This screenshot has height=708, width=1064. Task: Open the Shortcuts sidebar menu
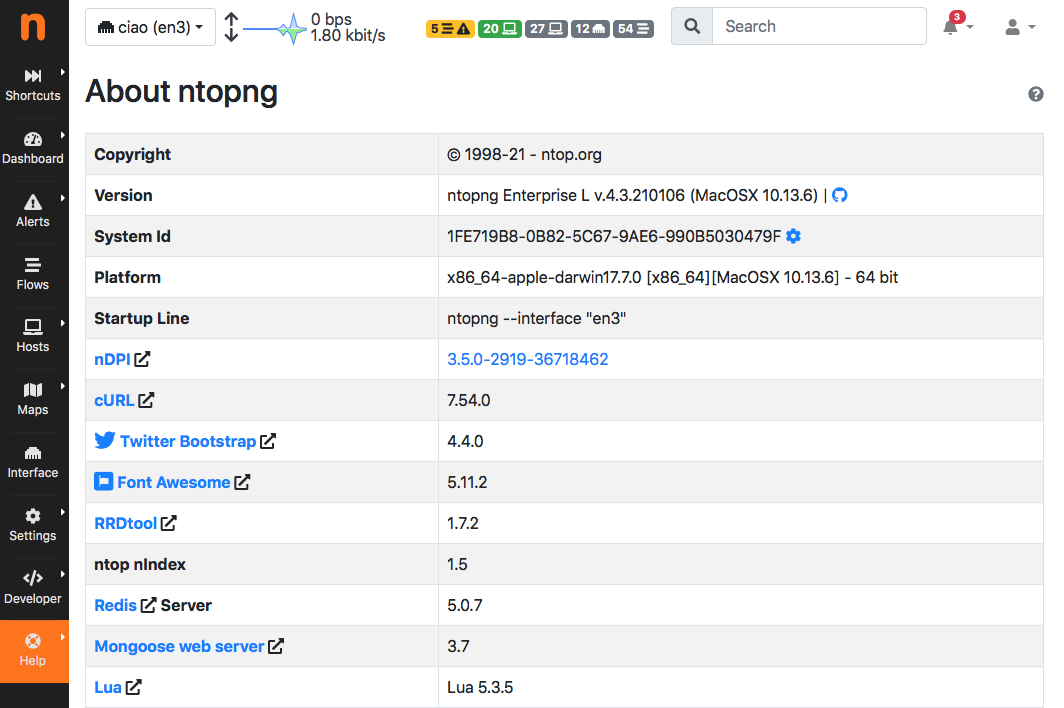pos(34,86)
